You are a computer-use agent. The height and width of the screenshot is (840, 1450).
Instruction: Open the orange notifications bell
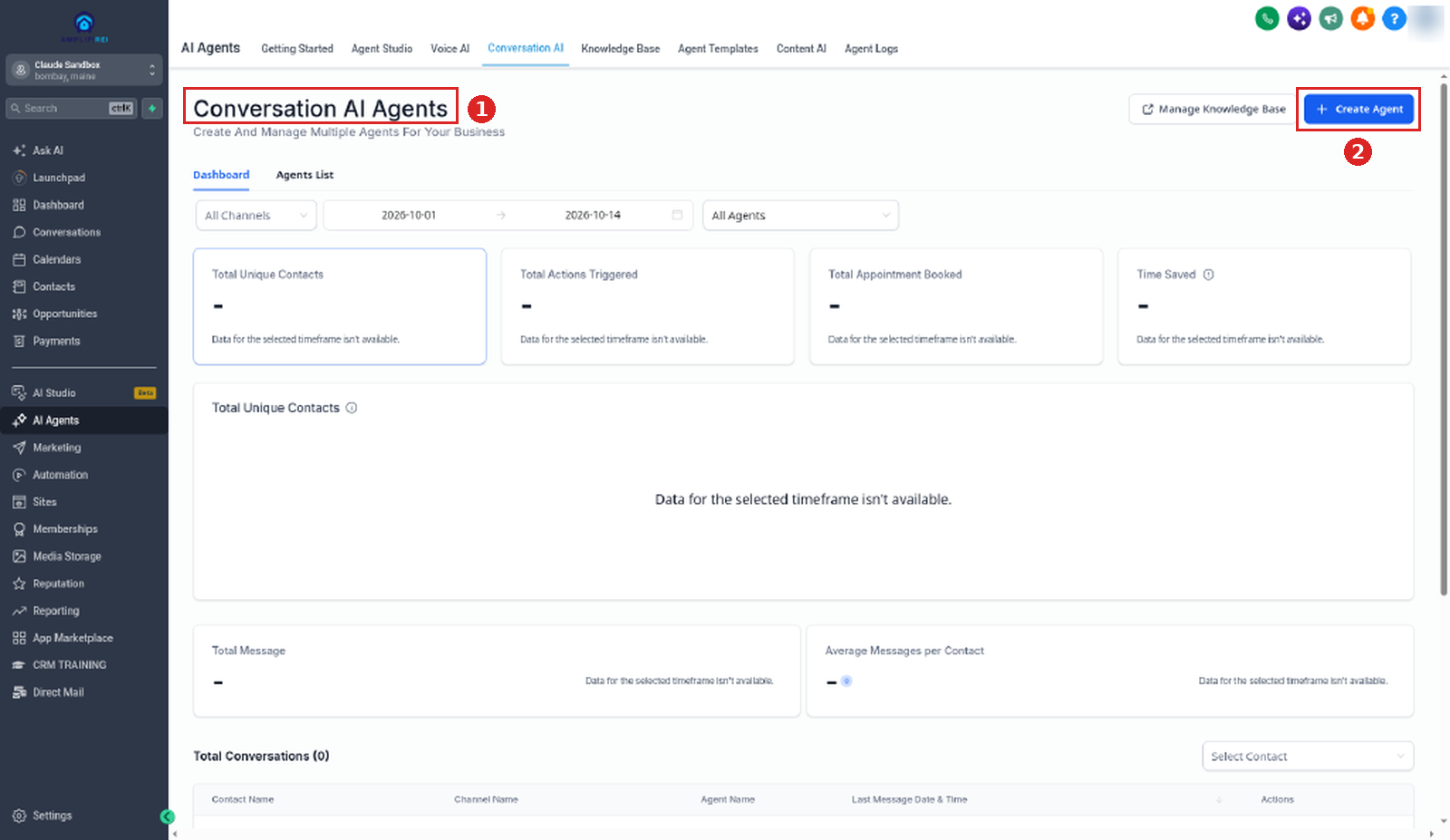click(x=1362, y=18)
